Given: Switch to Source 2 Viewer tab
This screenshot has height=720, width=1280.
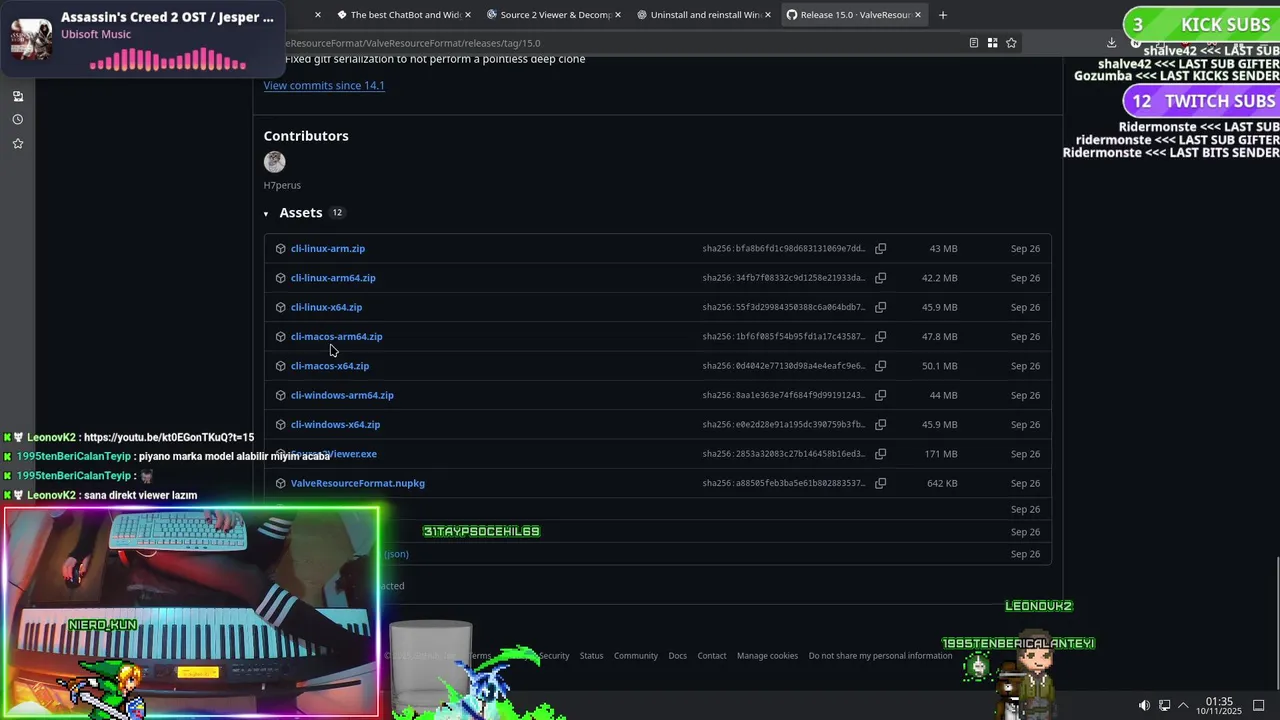Looking at the screenshot, I should coord(555,15).
